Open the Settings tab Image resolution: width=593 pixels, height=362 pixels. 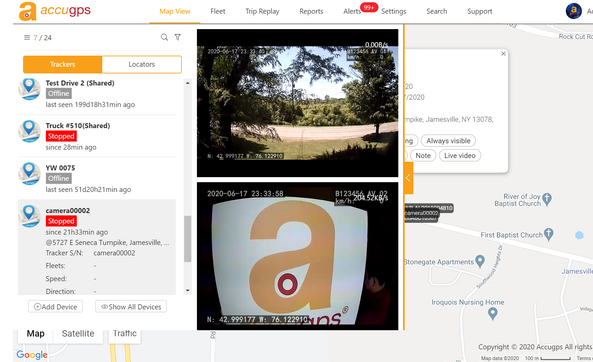[x=394, y=11]
